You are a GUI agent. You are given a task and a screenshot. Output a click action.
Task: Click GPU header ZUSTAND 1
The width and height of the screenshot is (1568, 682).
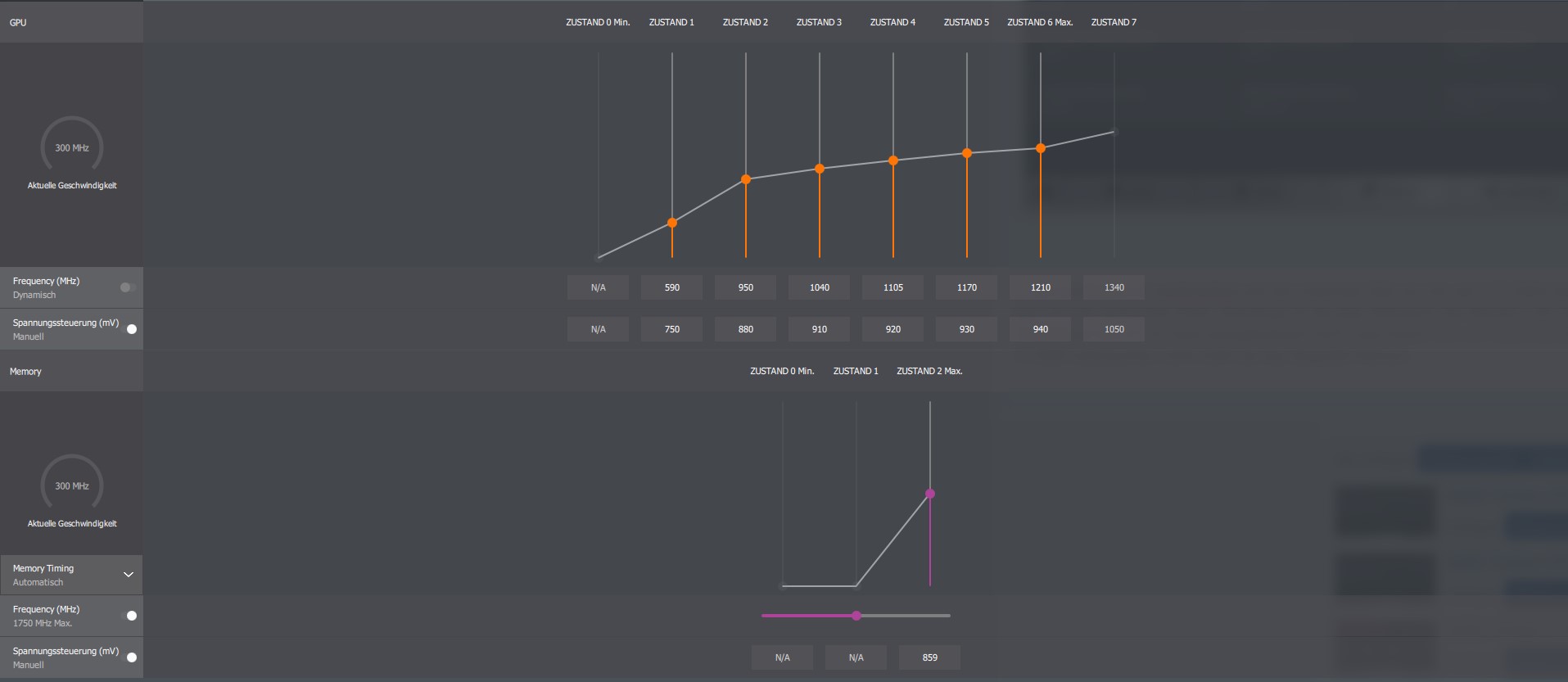point(671,22)
